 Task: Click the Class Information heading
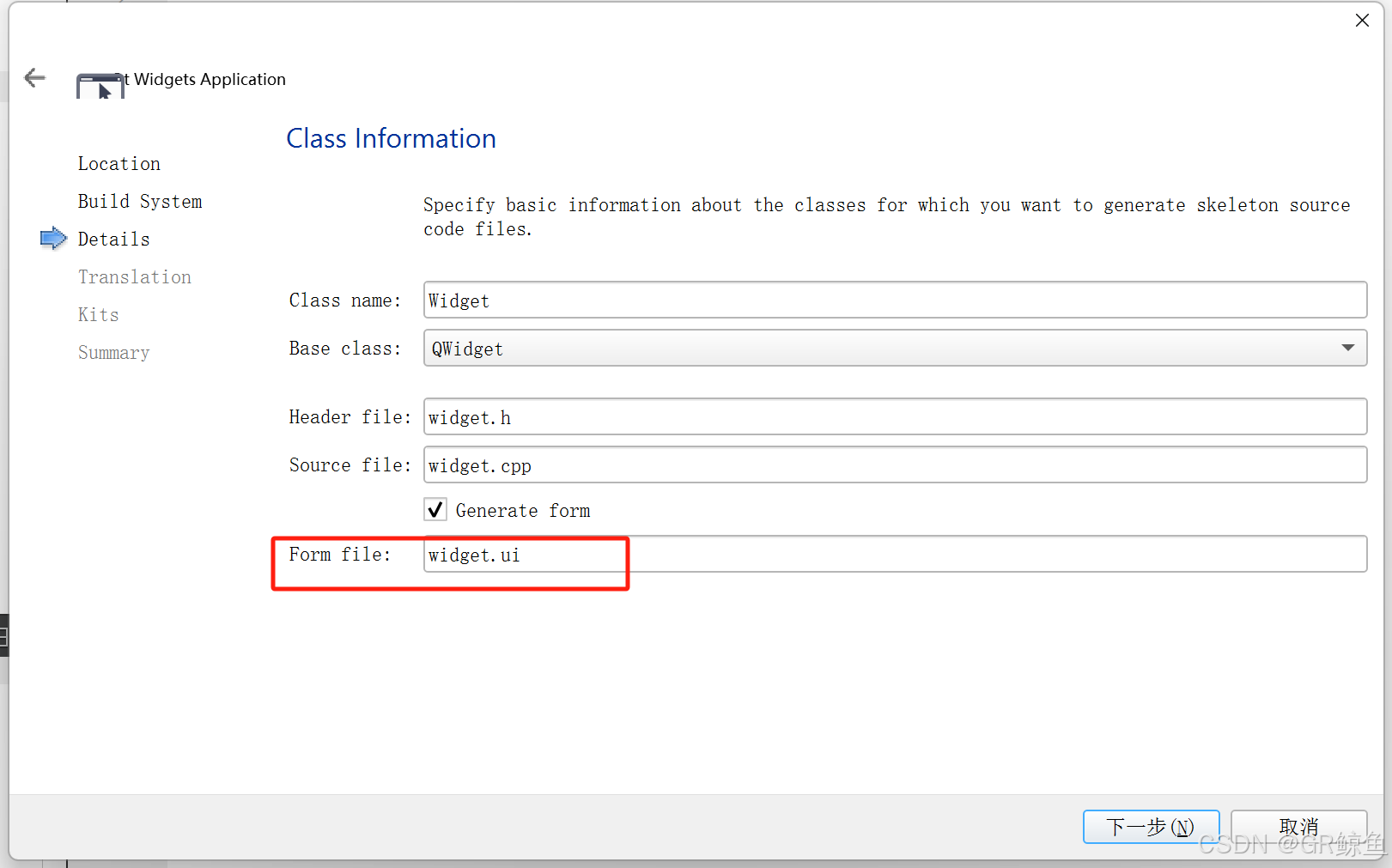point(391,138)
